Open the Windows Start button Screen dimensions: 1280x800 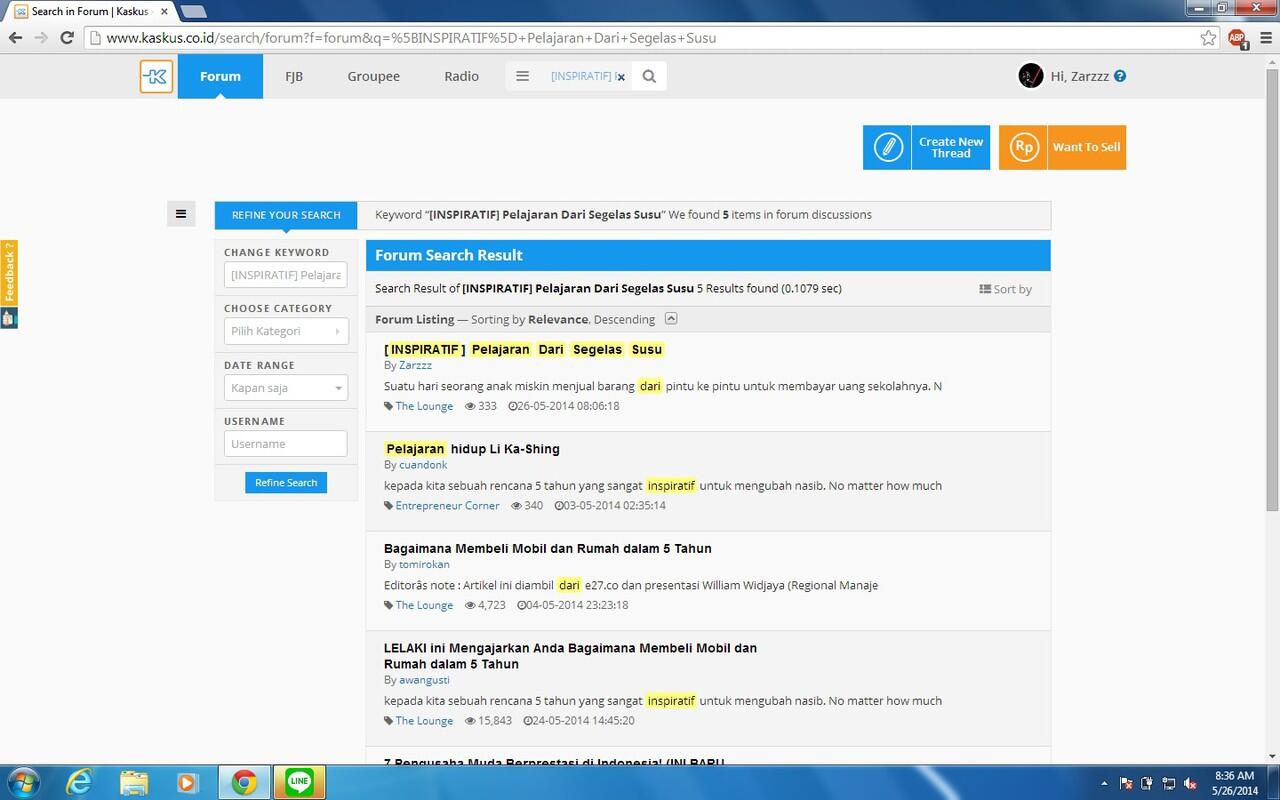(x=22, y=782)
